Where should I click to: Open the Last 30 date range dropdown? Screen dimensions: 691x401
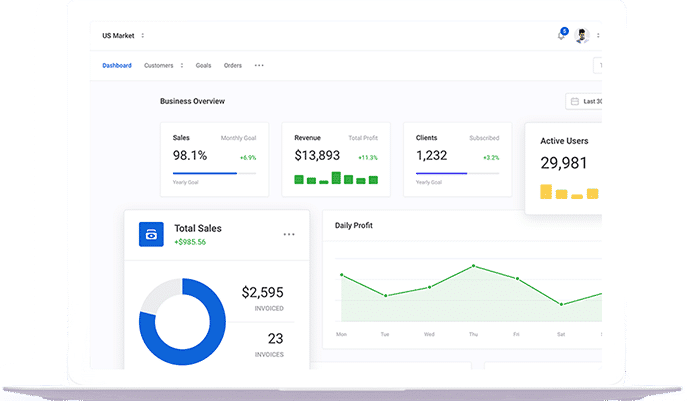[590, 101]
